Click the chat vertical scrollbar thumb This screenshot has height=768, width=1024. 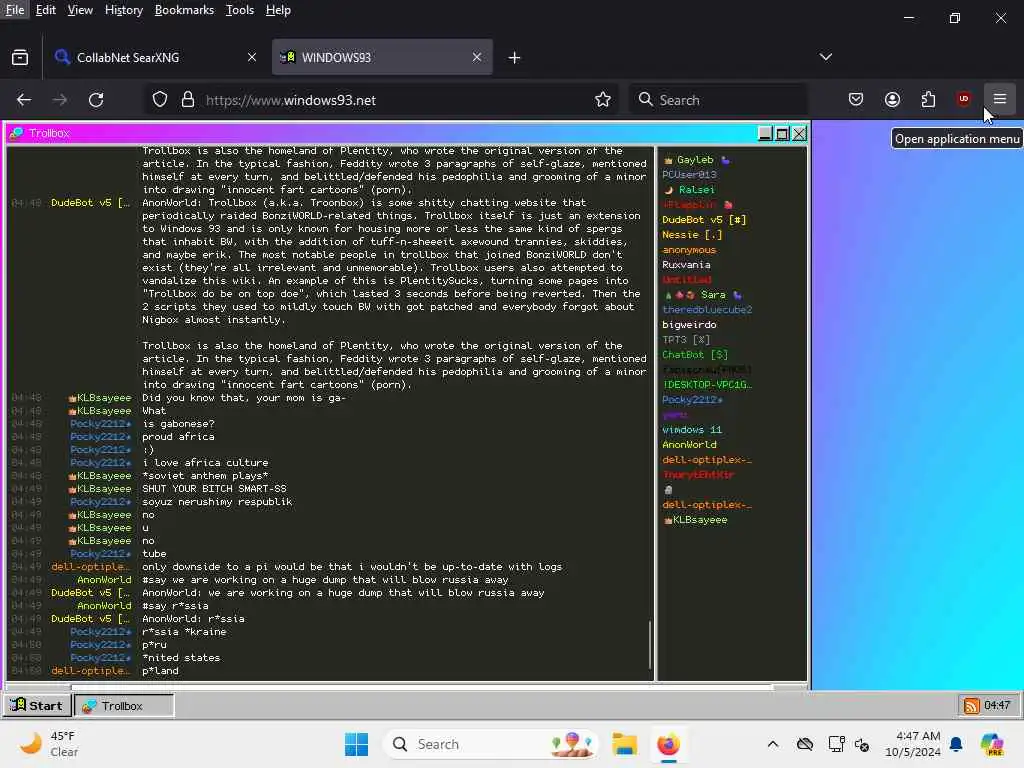(650, 644)
